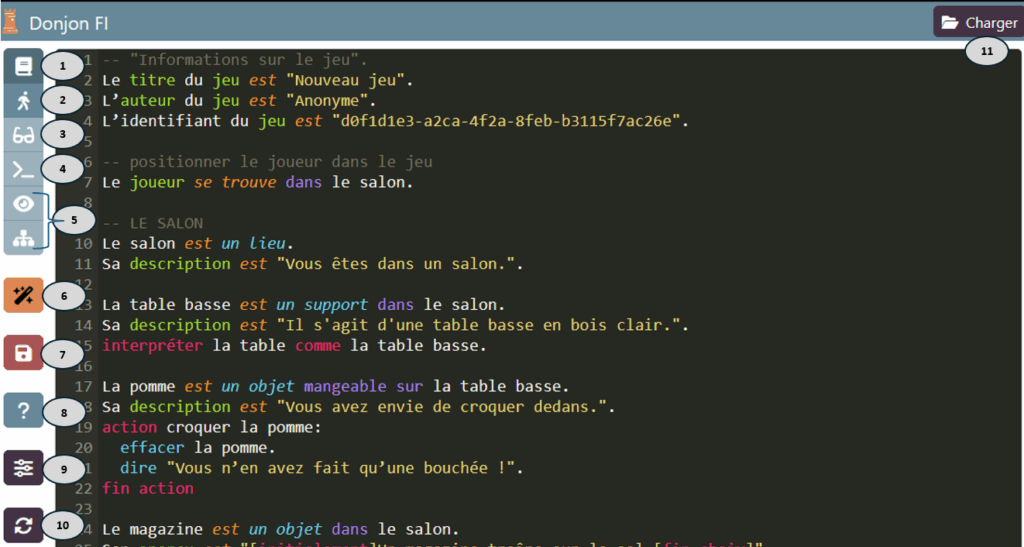Click the orange magic wand button
This screenshot has width=1024, height=547.
point(23,296)
